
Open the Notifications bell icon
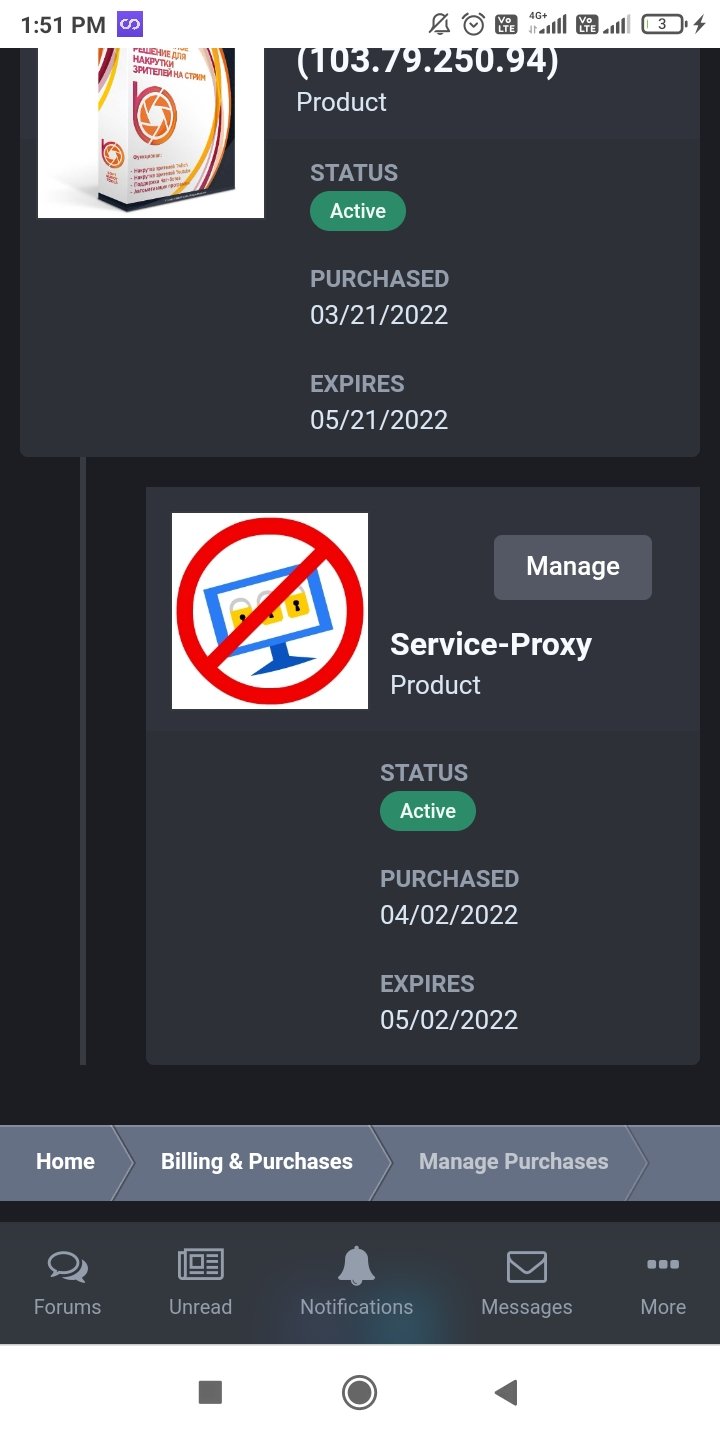tap(356, 1267)
